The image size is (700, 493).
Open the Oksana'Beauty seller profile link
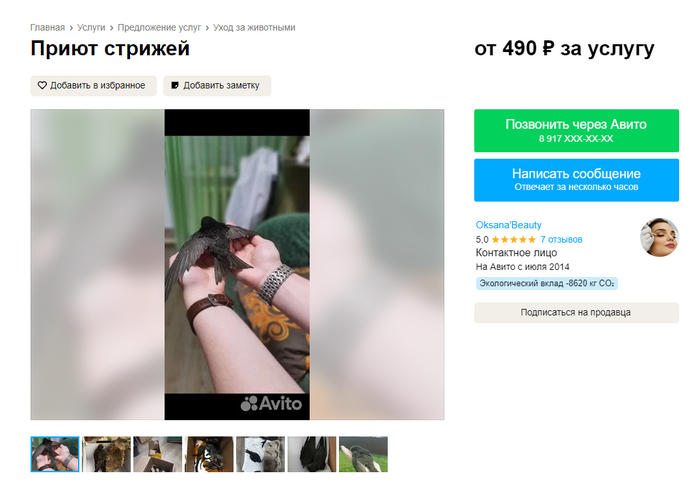[x=508, y=225]
